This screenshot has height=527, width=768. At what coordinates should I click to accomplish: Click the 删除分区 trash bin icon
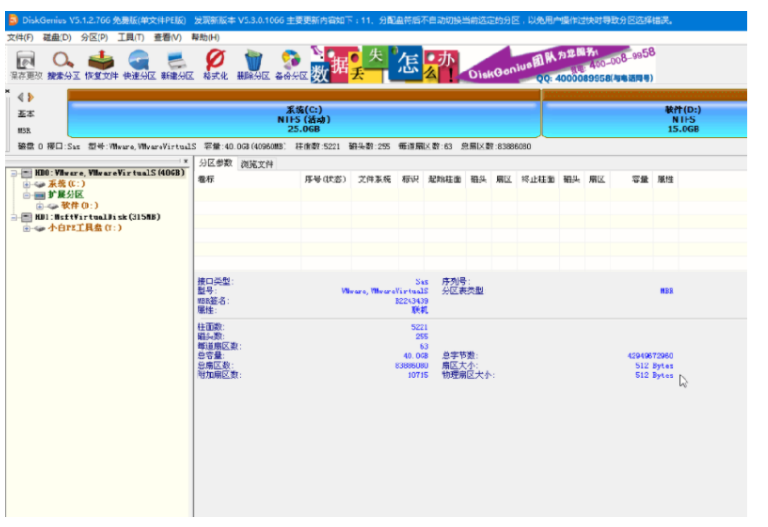[253, 65]
